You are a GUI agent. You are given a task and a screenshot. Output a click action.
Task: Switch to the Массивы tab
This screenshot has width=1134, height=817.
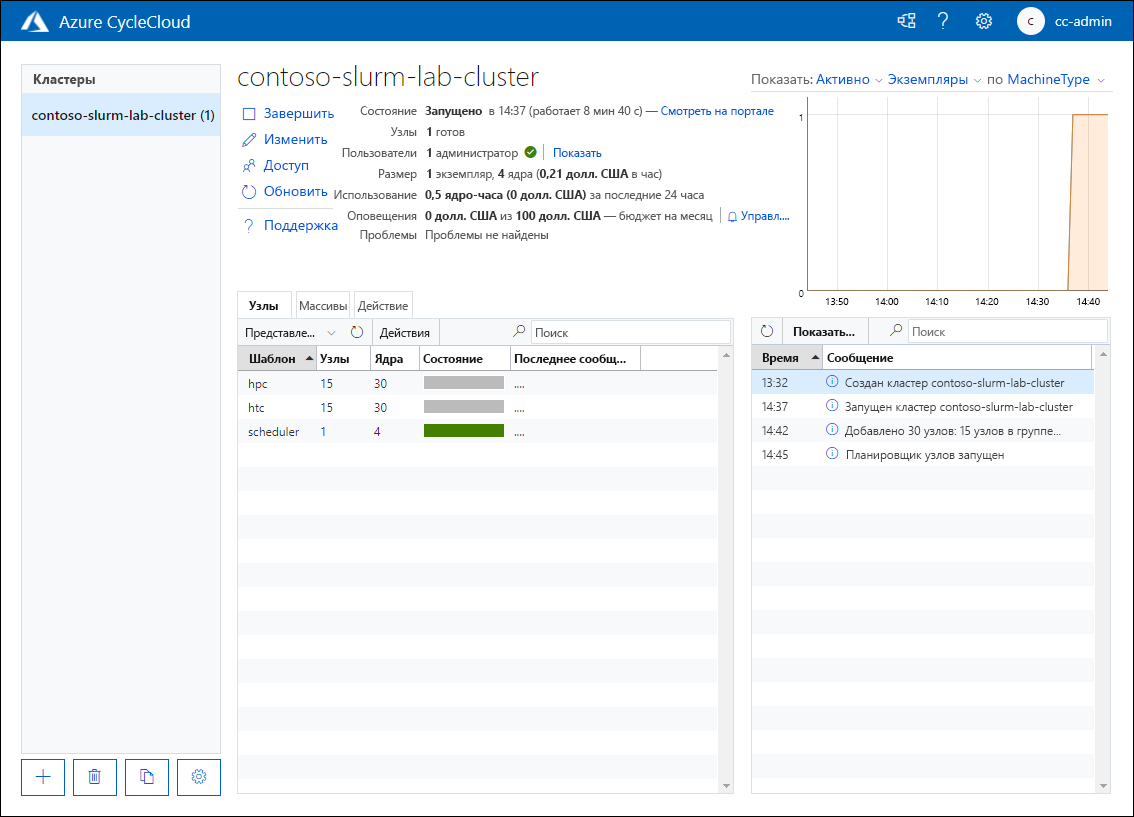[x=323, y=306]
